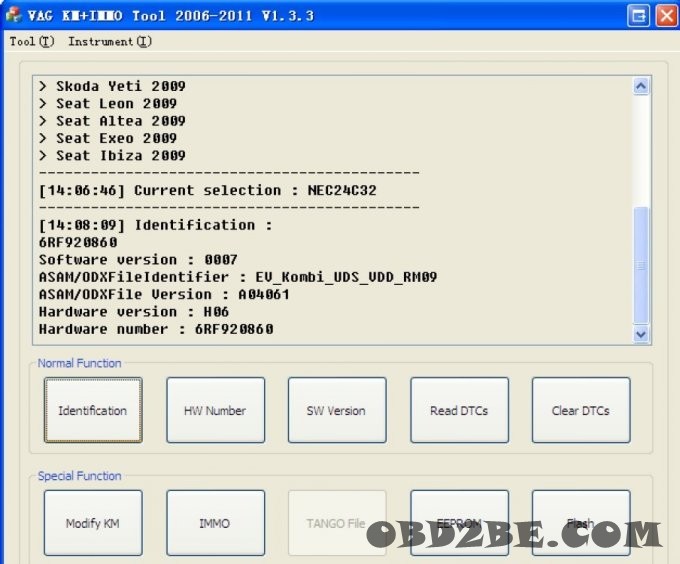Image resolution: width=680 pixels, height=564 pixels.
Task: Run Clear DTCs function
Action: [x=581, y=410]
